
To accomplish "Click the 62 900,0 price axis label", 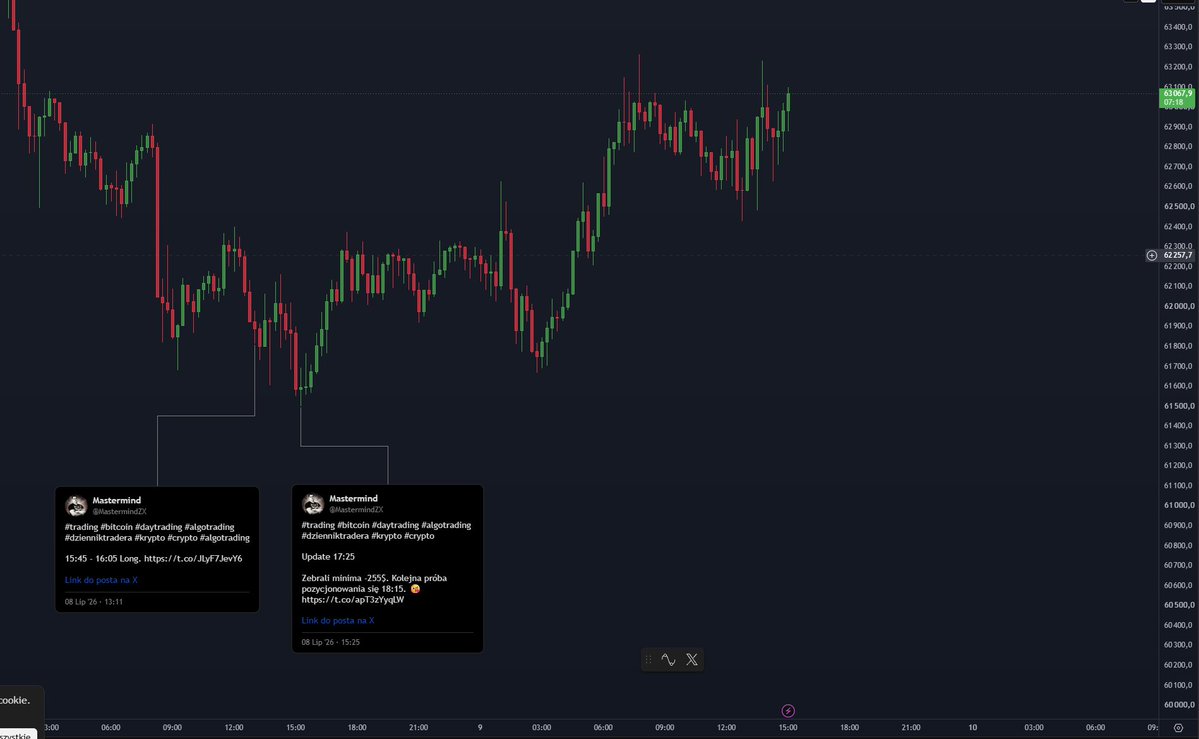I will (x=1178, y=127).
